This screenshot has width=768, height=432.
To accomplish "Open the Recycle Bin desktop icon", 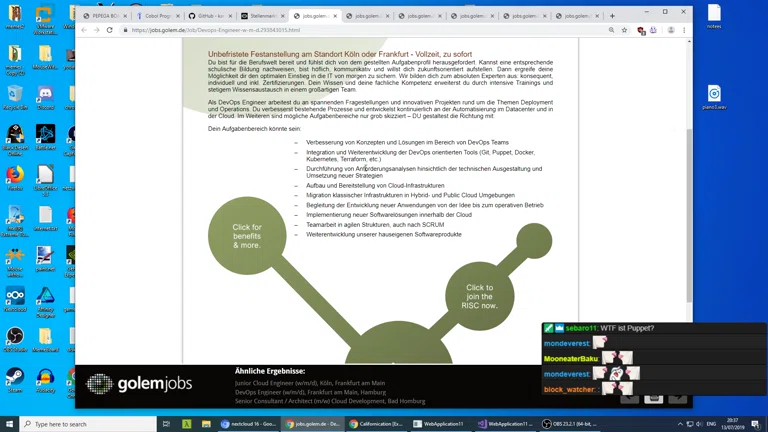I will point(15,97).
